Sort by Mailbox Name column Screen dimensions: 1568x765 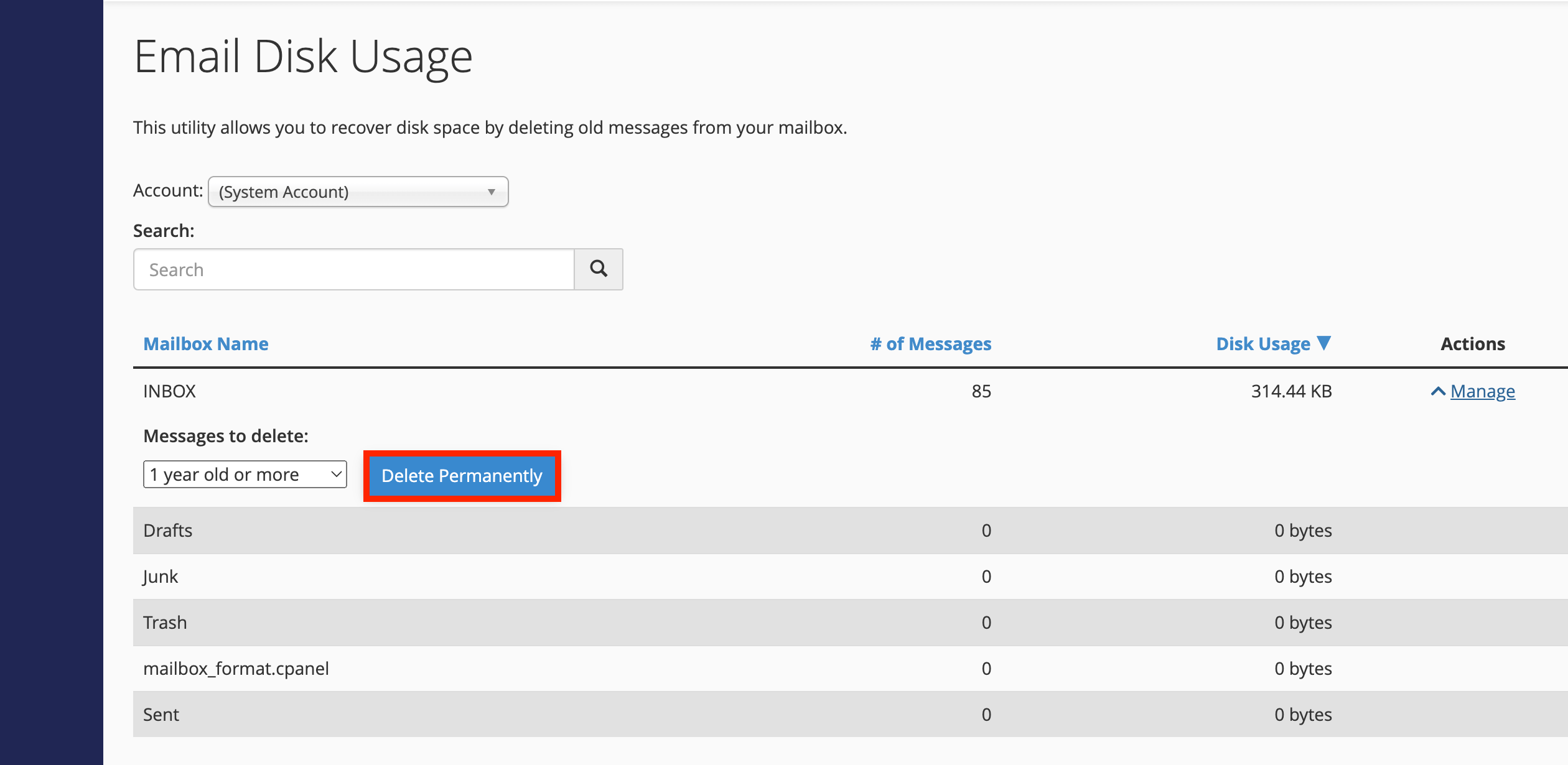click(x=206, y=343)
